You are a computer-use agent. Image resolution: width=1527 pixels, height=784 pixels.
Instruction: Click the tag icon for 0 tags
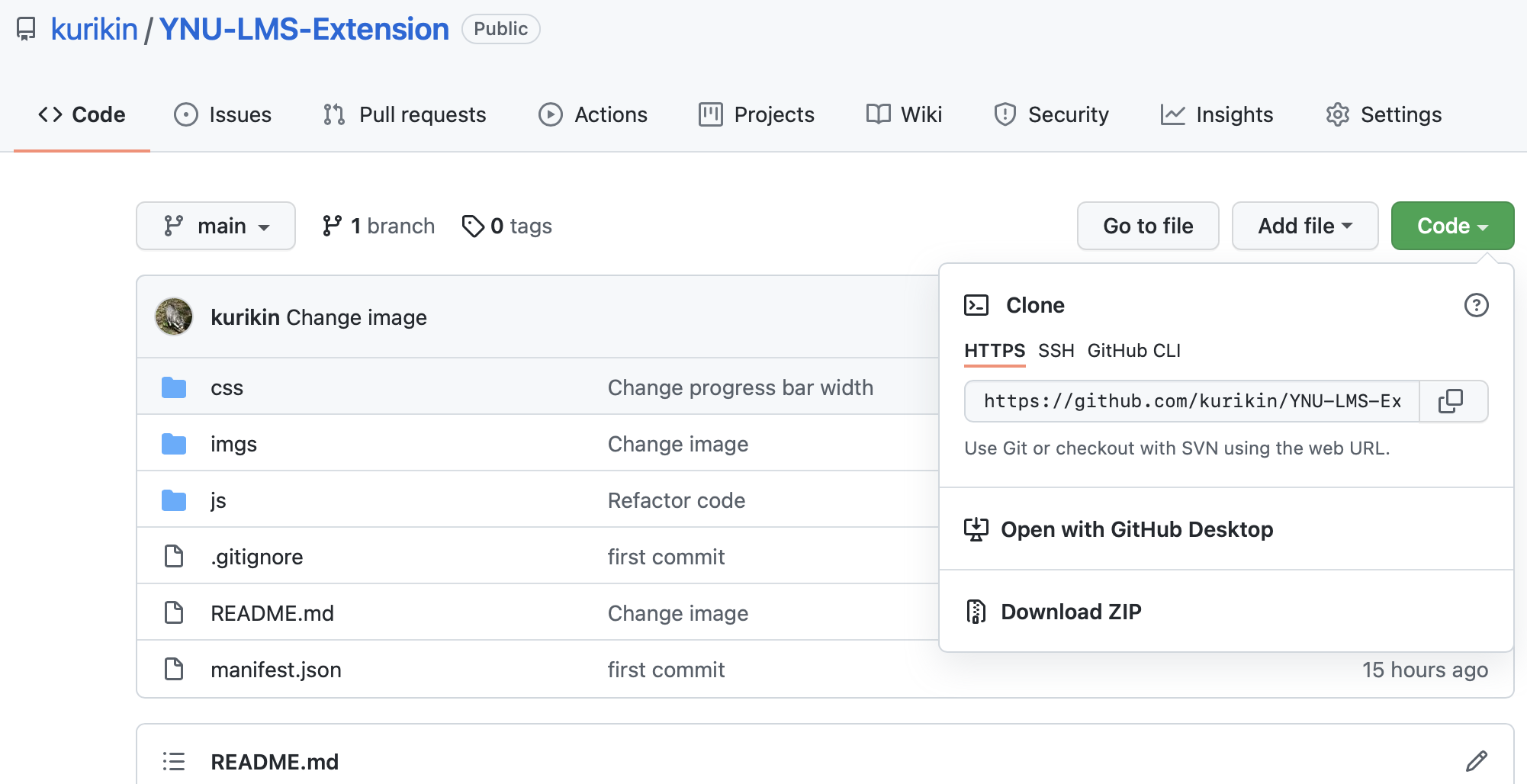tap(473, 226)
